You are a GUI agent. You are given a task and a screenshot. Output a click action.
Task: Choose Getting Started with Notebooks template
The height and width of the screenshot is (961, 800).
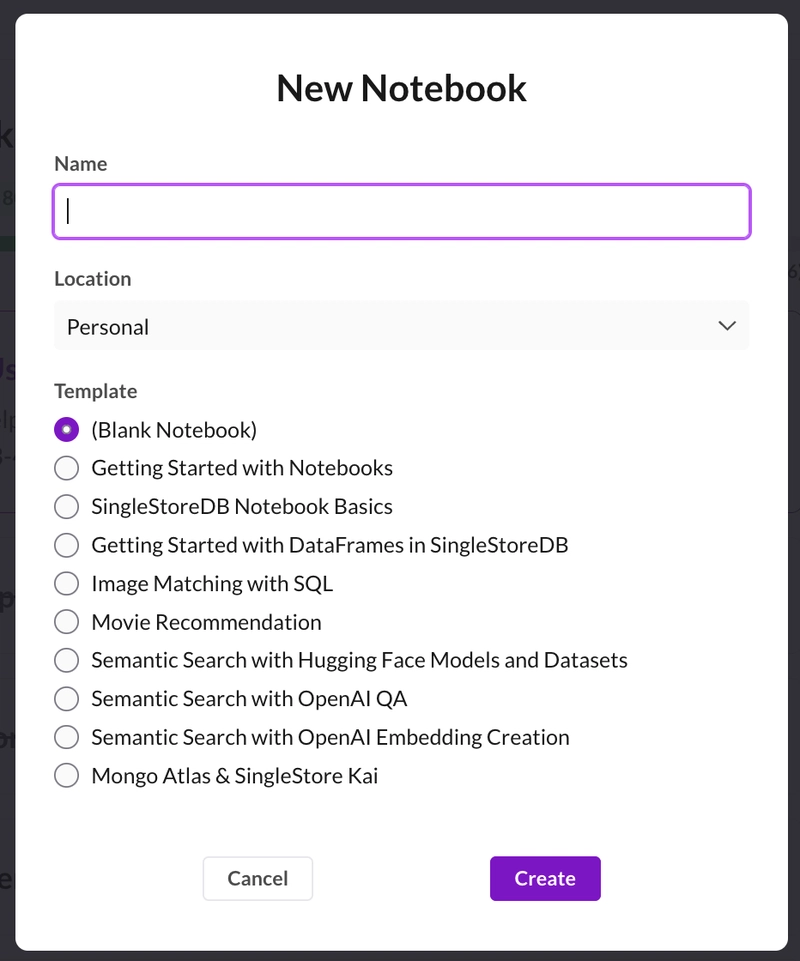tap(66, 468)
